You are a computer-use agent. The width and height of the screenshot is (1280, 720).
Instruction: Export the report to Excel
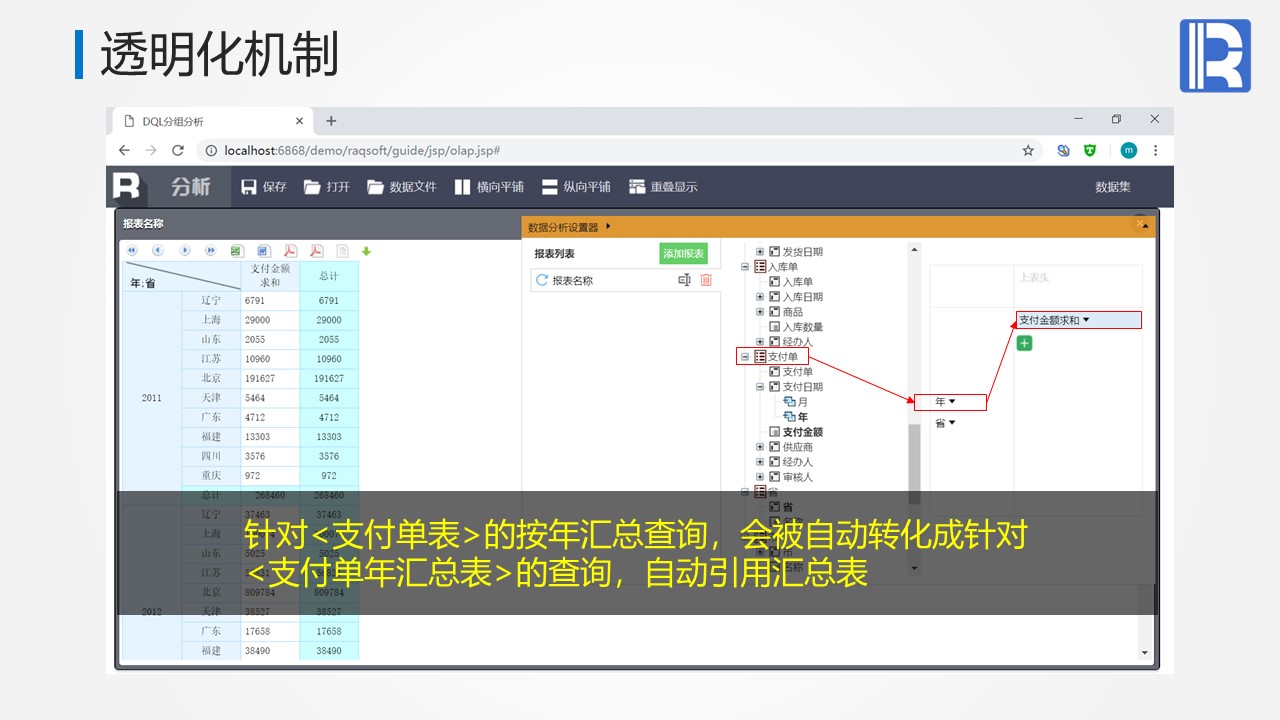tap(237, 251)
